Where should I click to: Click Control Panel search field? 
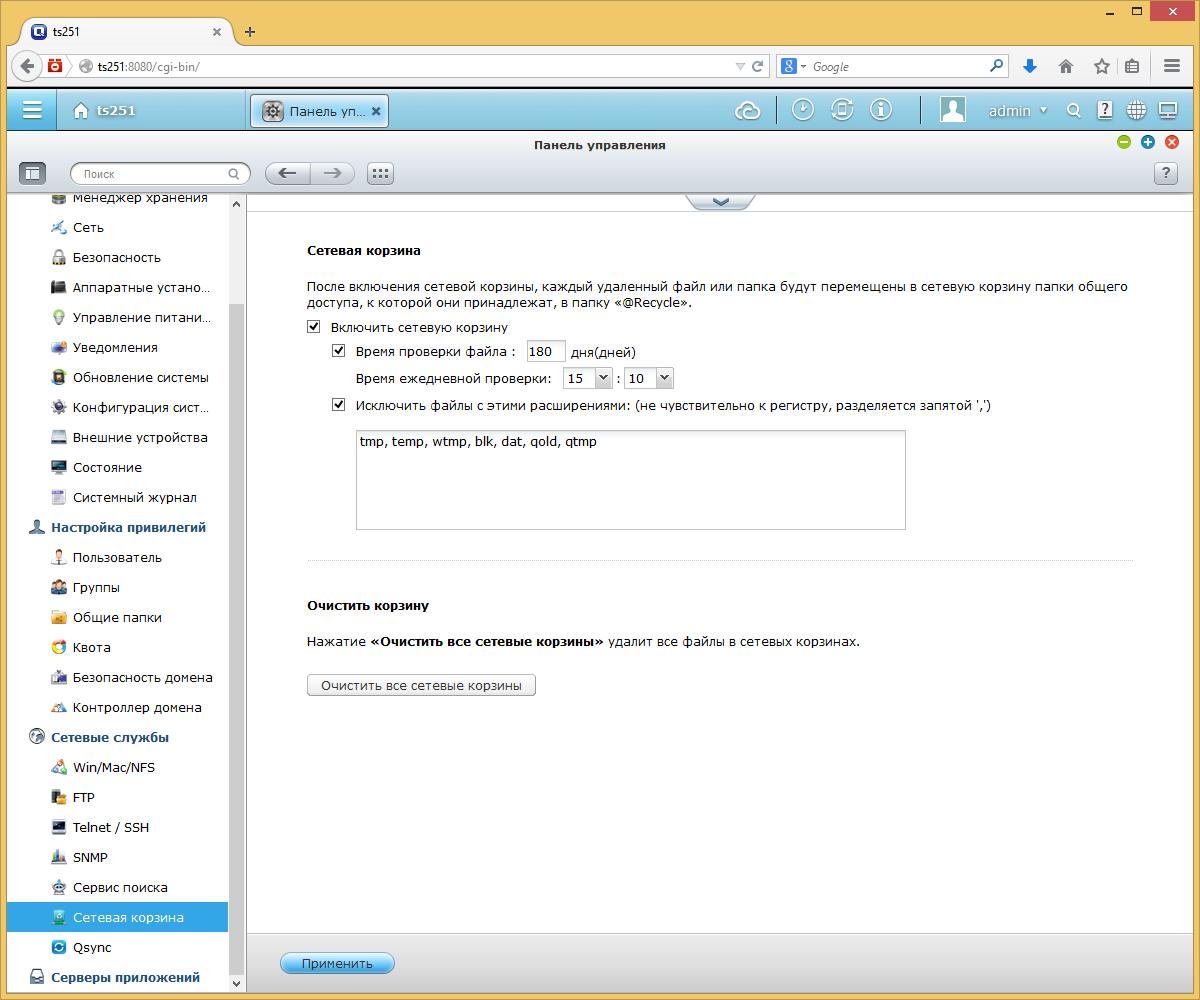point(160,173)
